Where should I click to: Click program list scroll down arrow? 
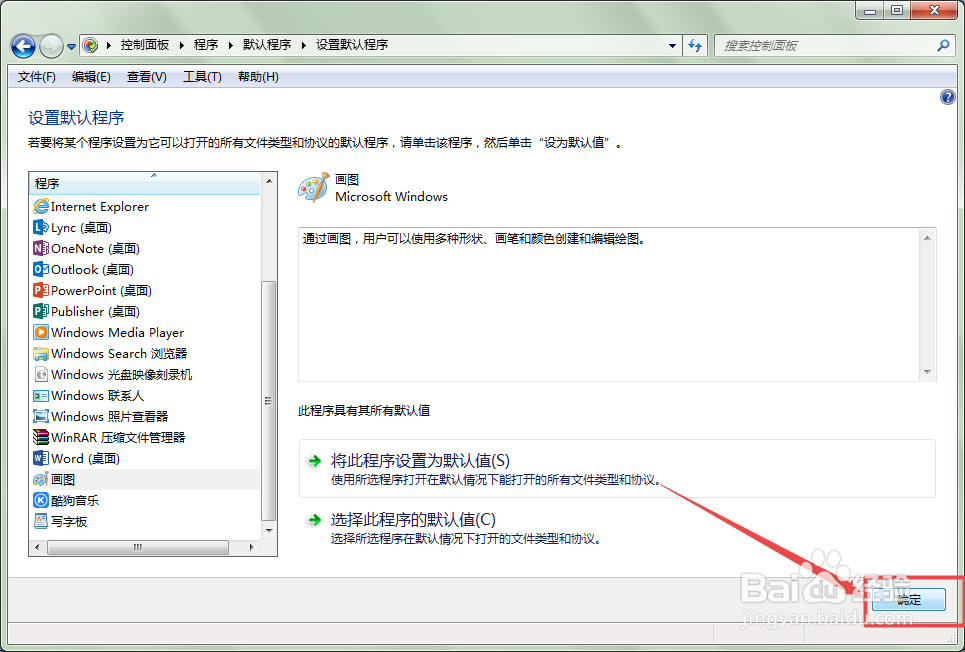269,530
